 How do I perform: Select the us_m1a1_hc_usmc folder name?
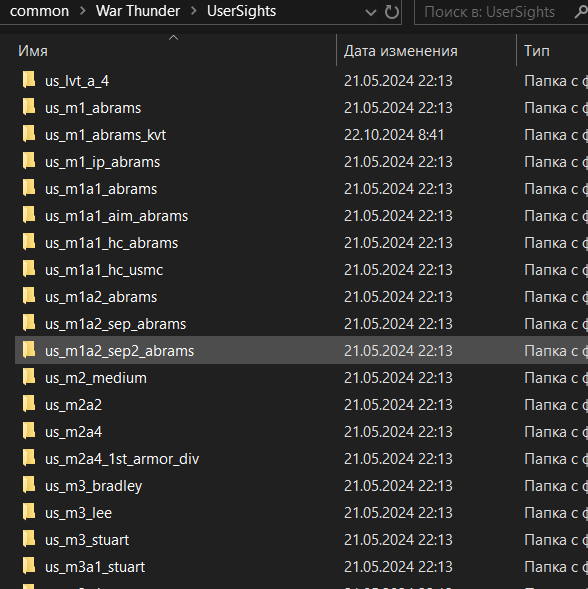point(104,270)
